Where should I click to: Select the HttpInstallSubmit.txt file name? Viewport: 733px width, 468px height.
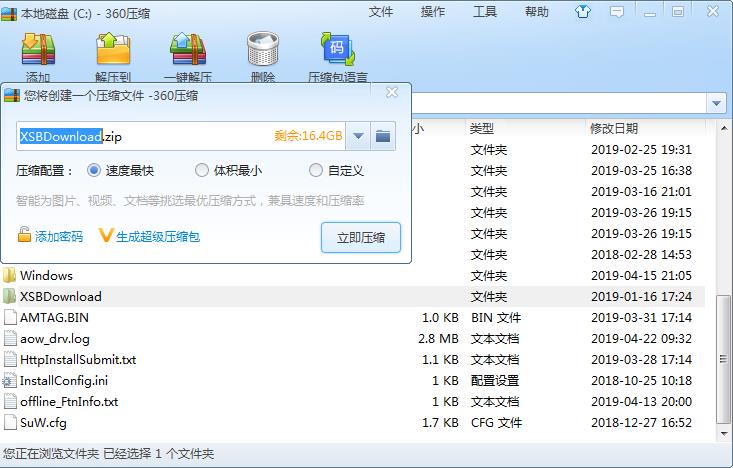pos(78,360)
